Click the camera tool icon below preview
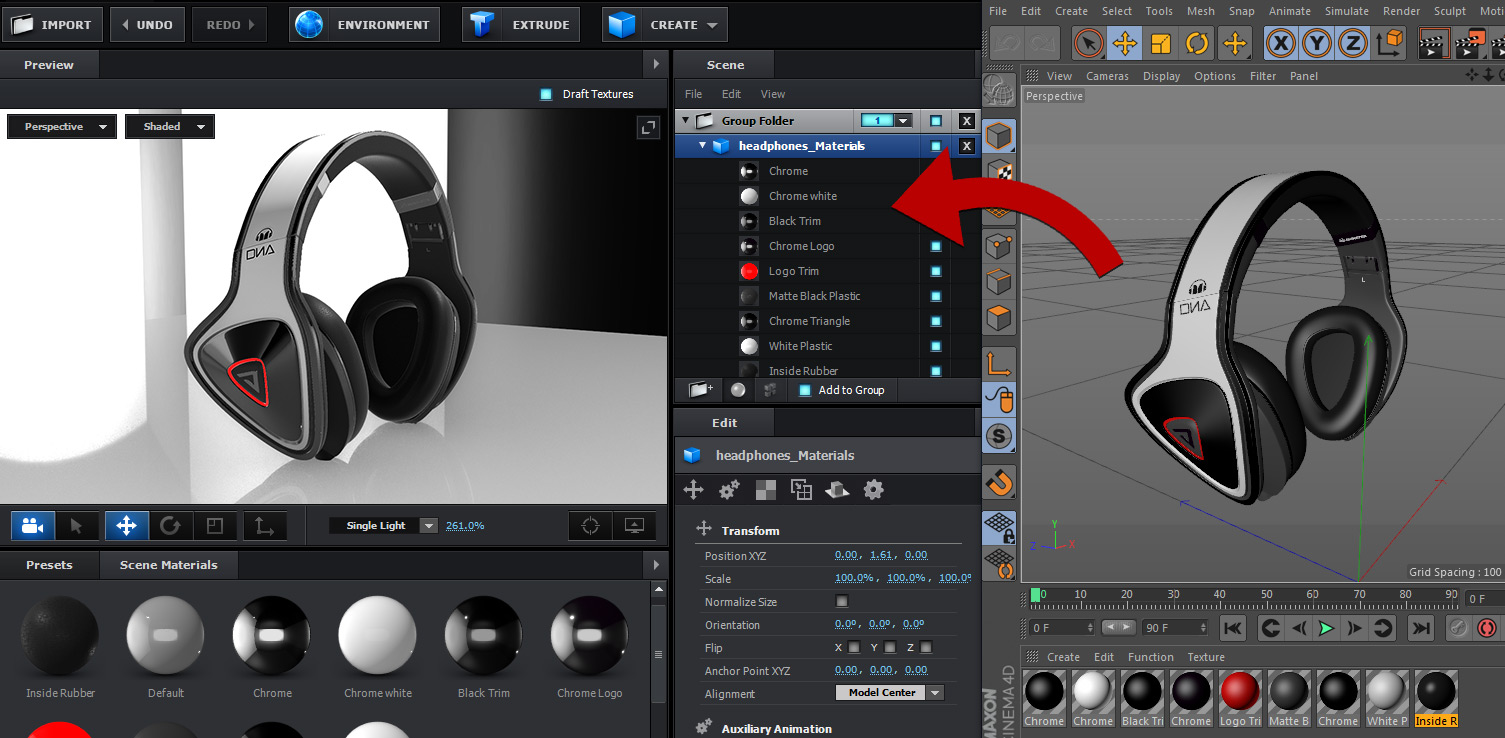 tap(32, 526)
